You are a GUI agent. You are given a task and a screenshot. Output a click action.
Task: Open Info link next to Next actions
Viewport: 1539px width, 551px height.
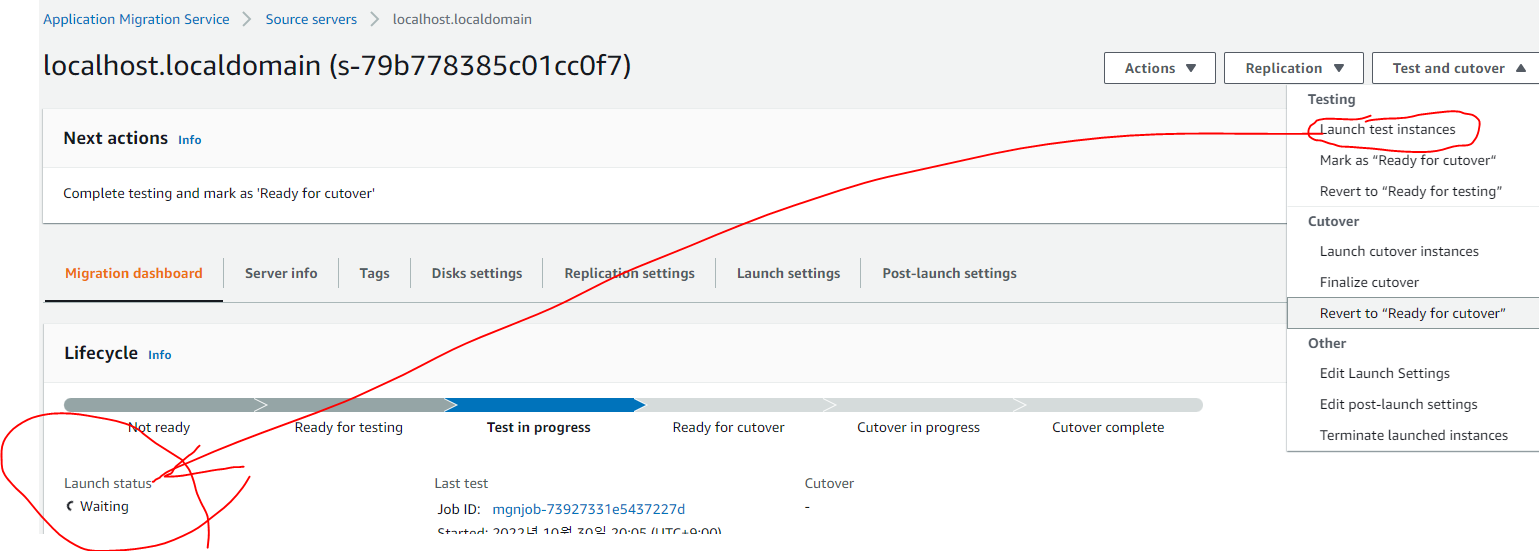click(189, 140)
